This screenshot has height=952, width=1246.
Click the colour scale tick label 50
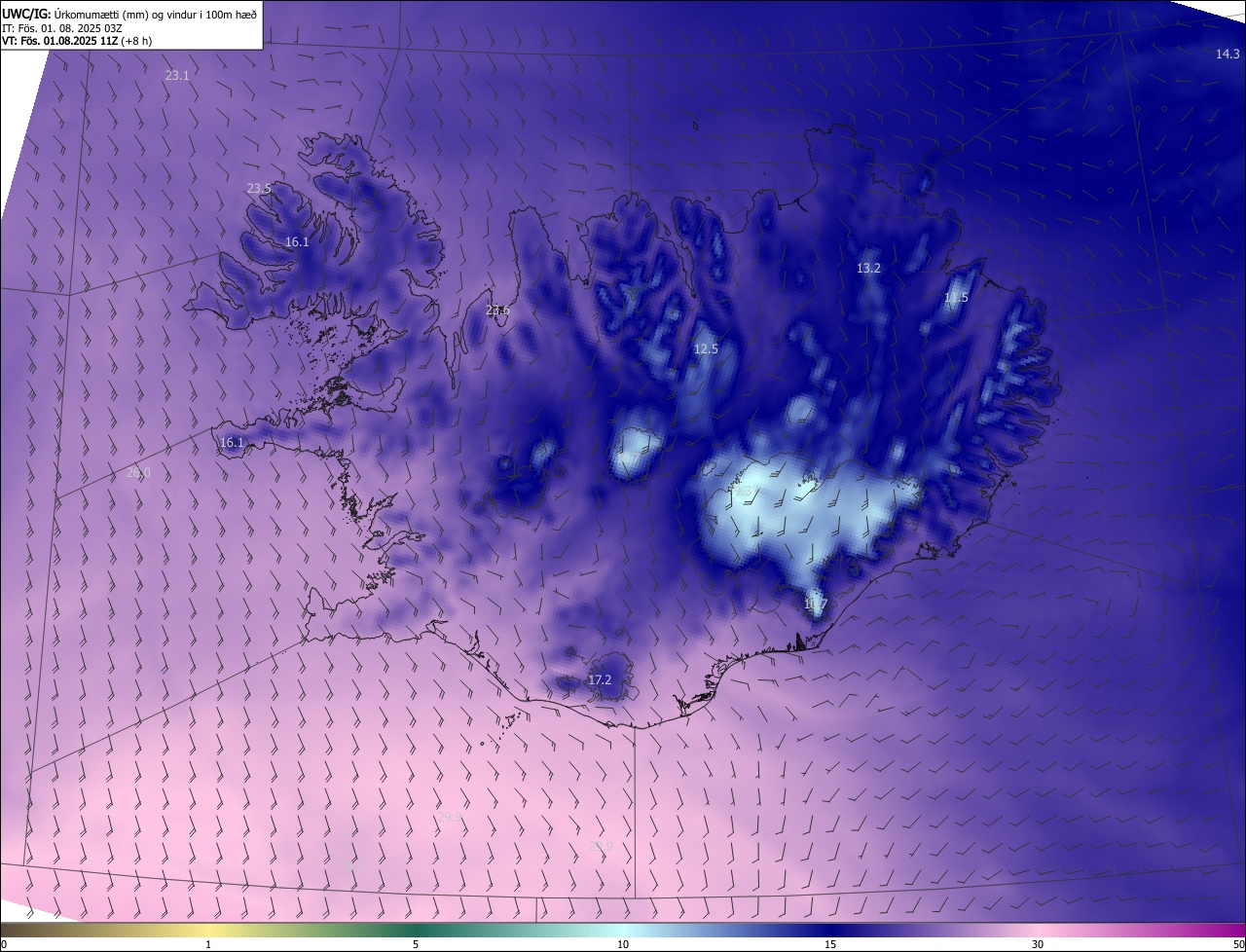tap(1238, 944)
